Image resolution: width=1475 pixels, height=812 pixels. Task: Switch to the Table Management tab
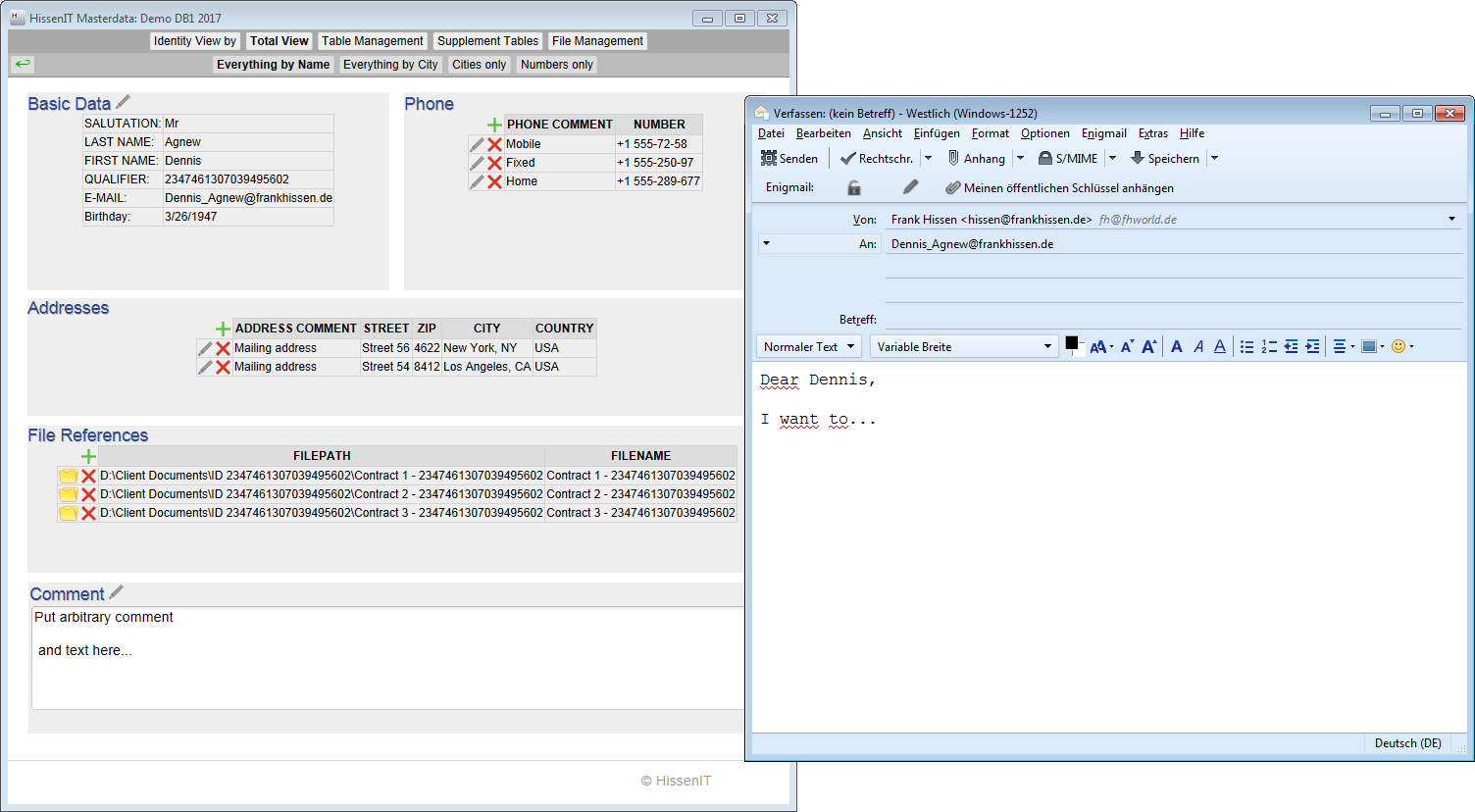[x=373, y=41]
